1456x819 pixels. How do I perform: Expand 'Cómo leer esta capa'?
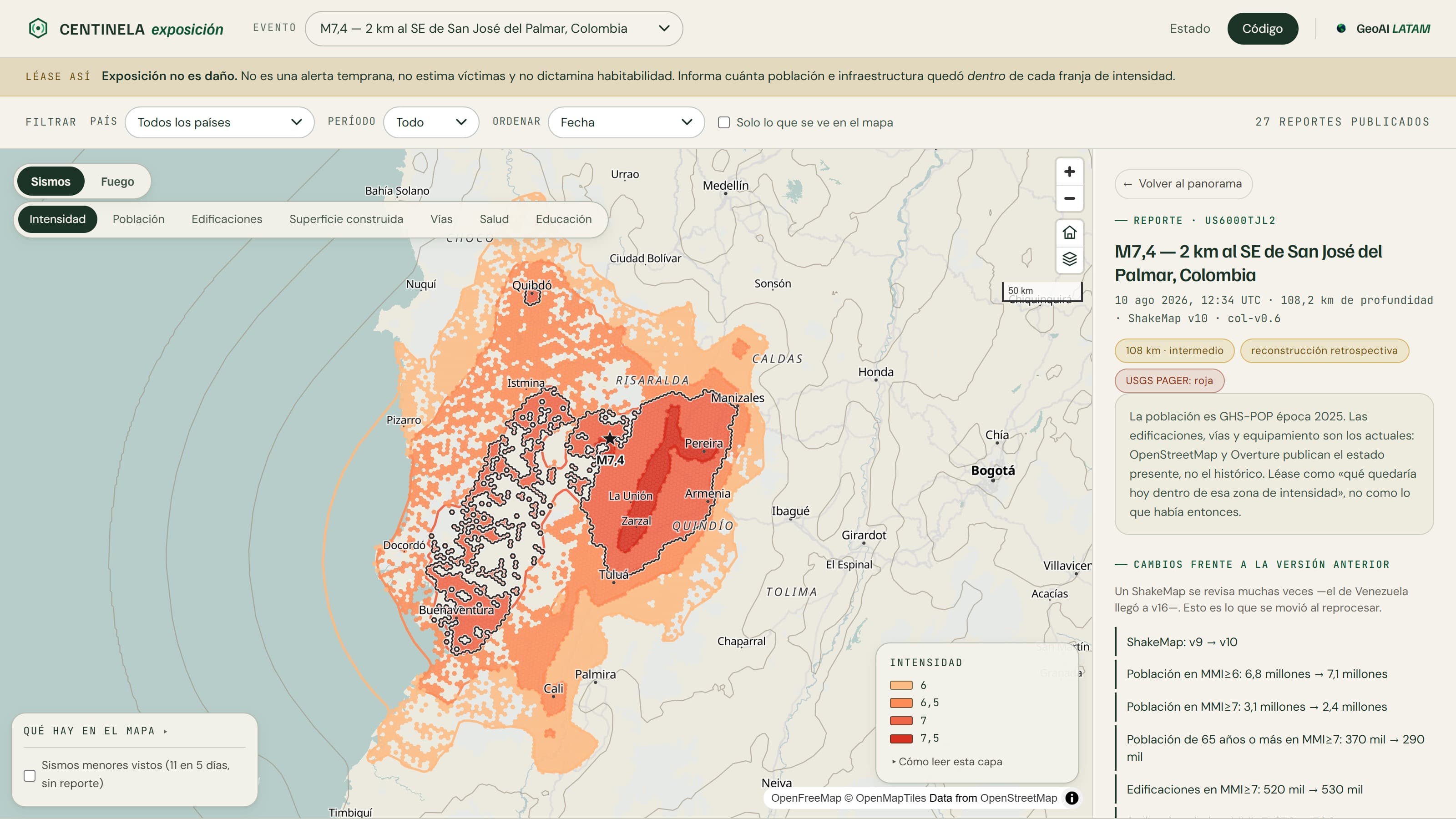pyautogui.click(x=947, y=761)
